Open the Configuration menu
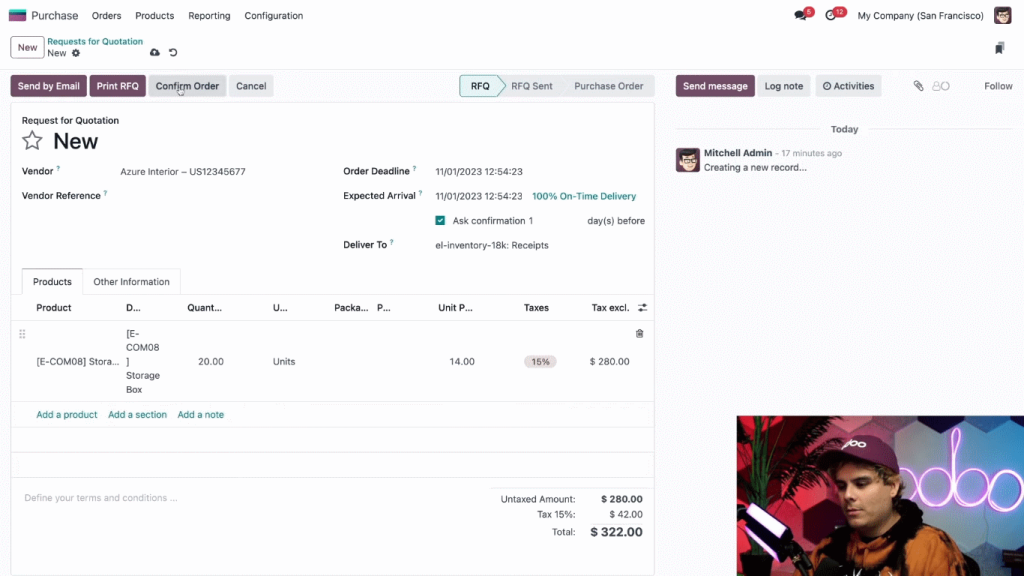This screenshot has height=576, width=1024. pos(274,16)
